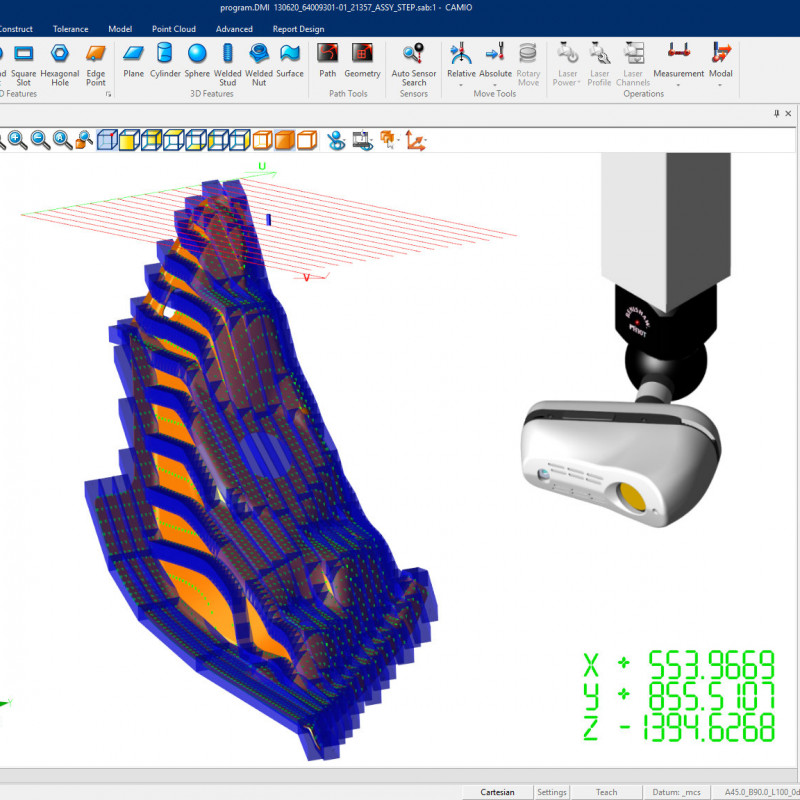Screen dimensions: 800x800
Task: Expand the Relative move dropdown
Action: coord(461,84)
